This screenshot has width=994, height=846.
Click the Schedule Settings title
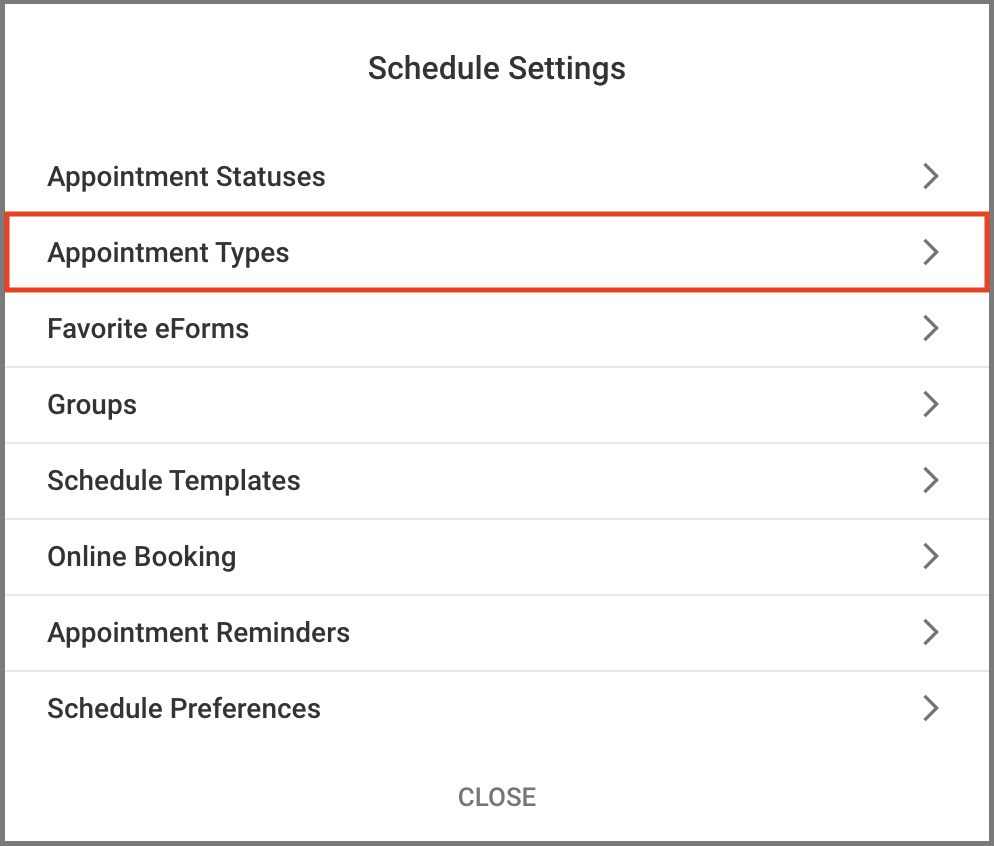pos(497,68)
